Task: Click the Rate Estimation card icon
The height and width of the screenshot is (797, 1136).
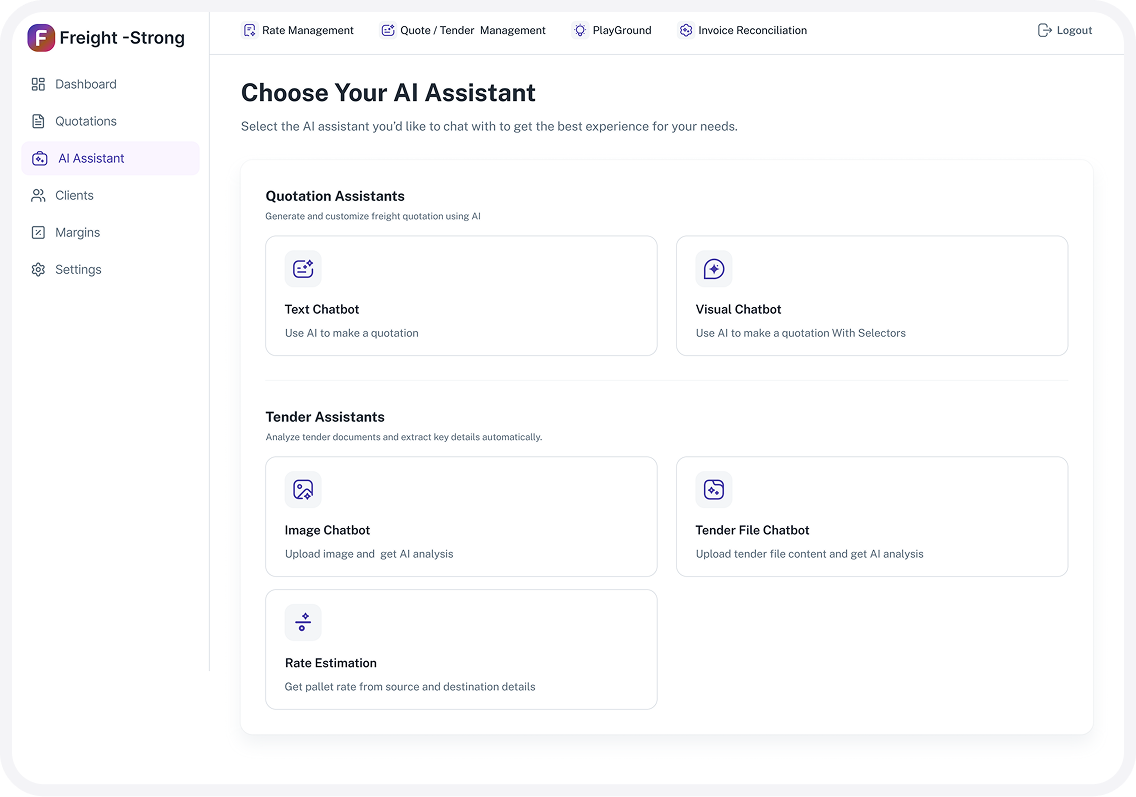Action: coord(303,622)
